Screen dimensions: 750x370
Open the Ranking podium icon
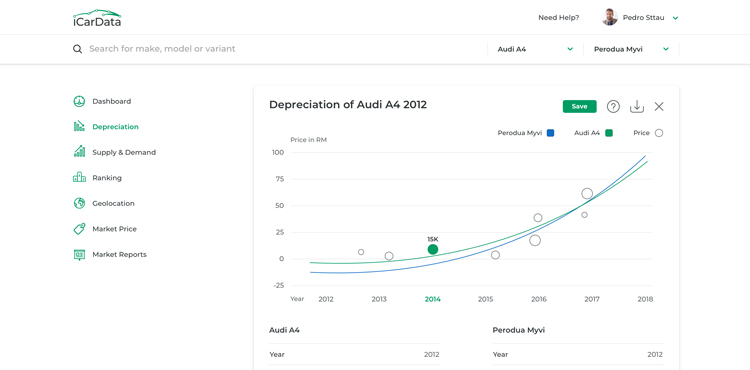coord(79,178)
